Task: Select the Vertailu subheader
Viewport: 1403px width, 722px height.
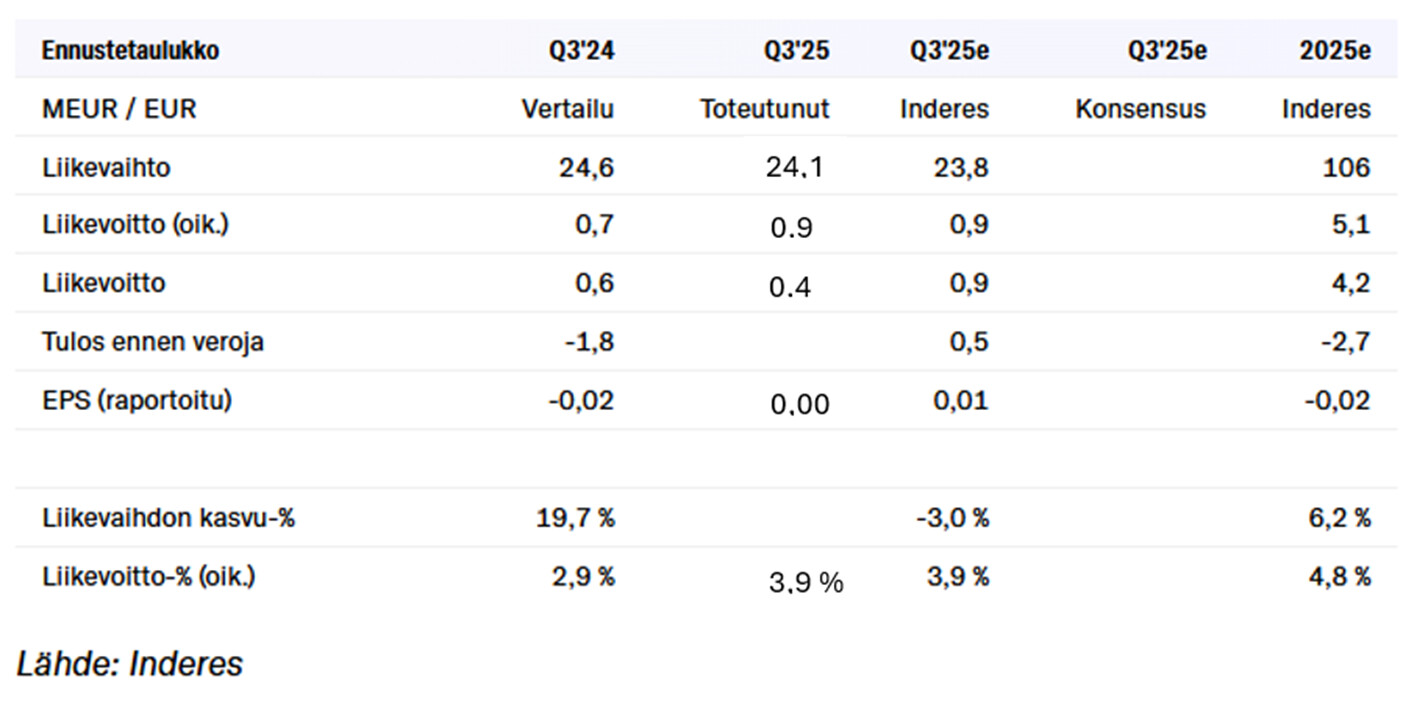Action: (x=567, y=109)
